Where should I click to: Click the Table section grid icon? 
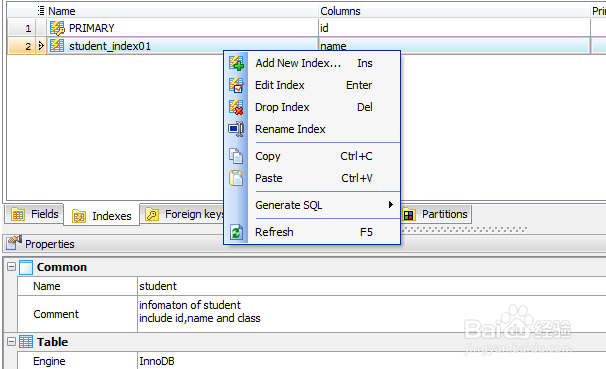coord(26,342)
